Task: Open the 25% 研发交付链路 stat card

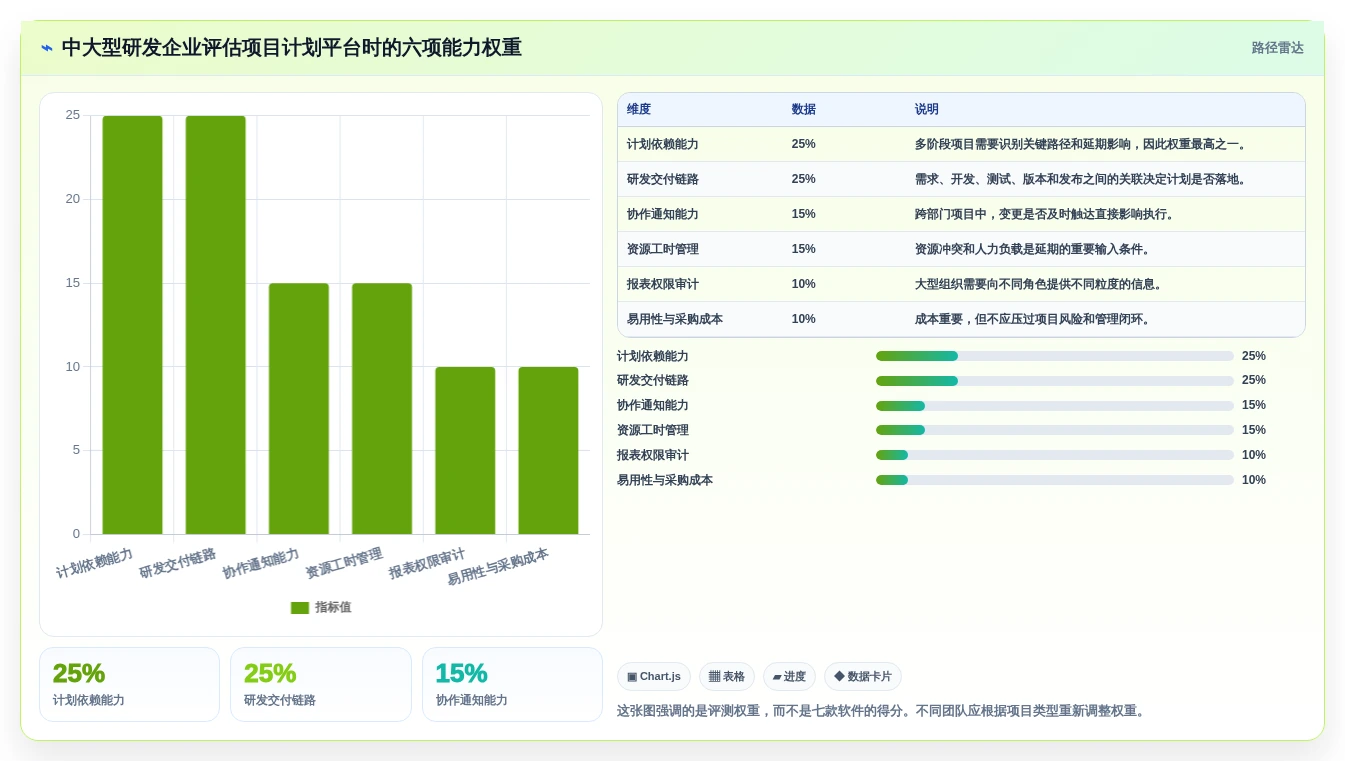Action: 321,684
